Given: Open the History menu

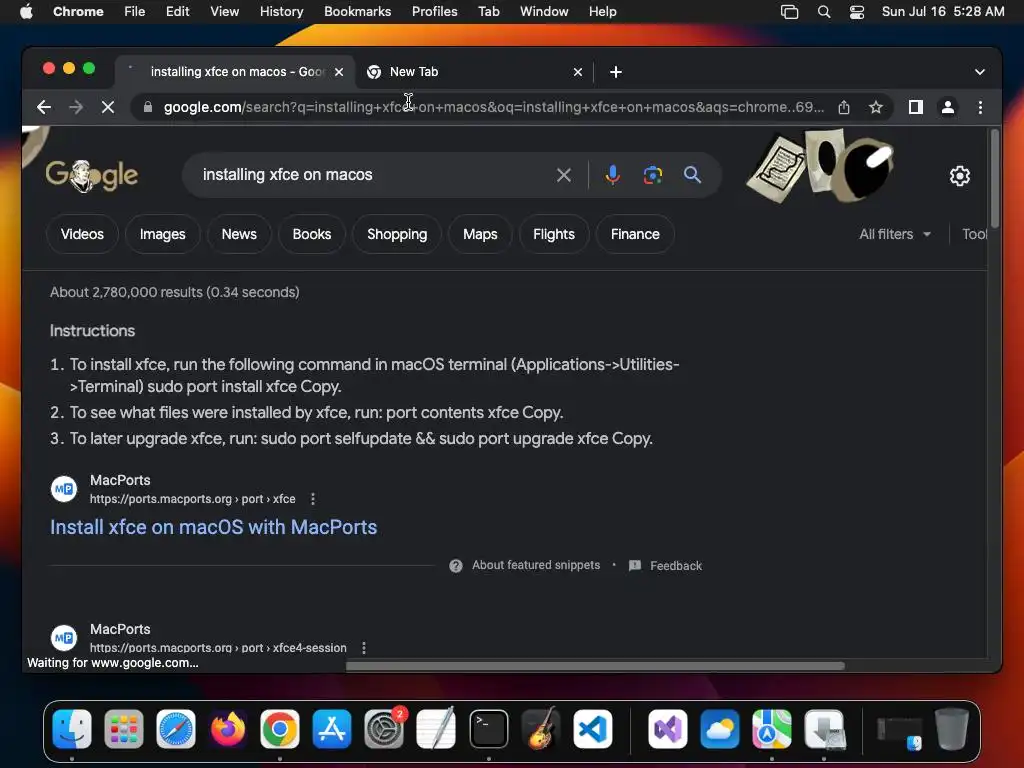Looking at the screenshot, I should click(281, 12).
